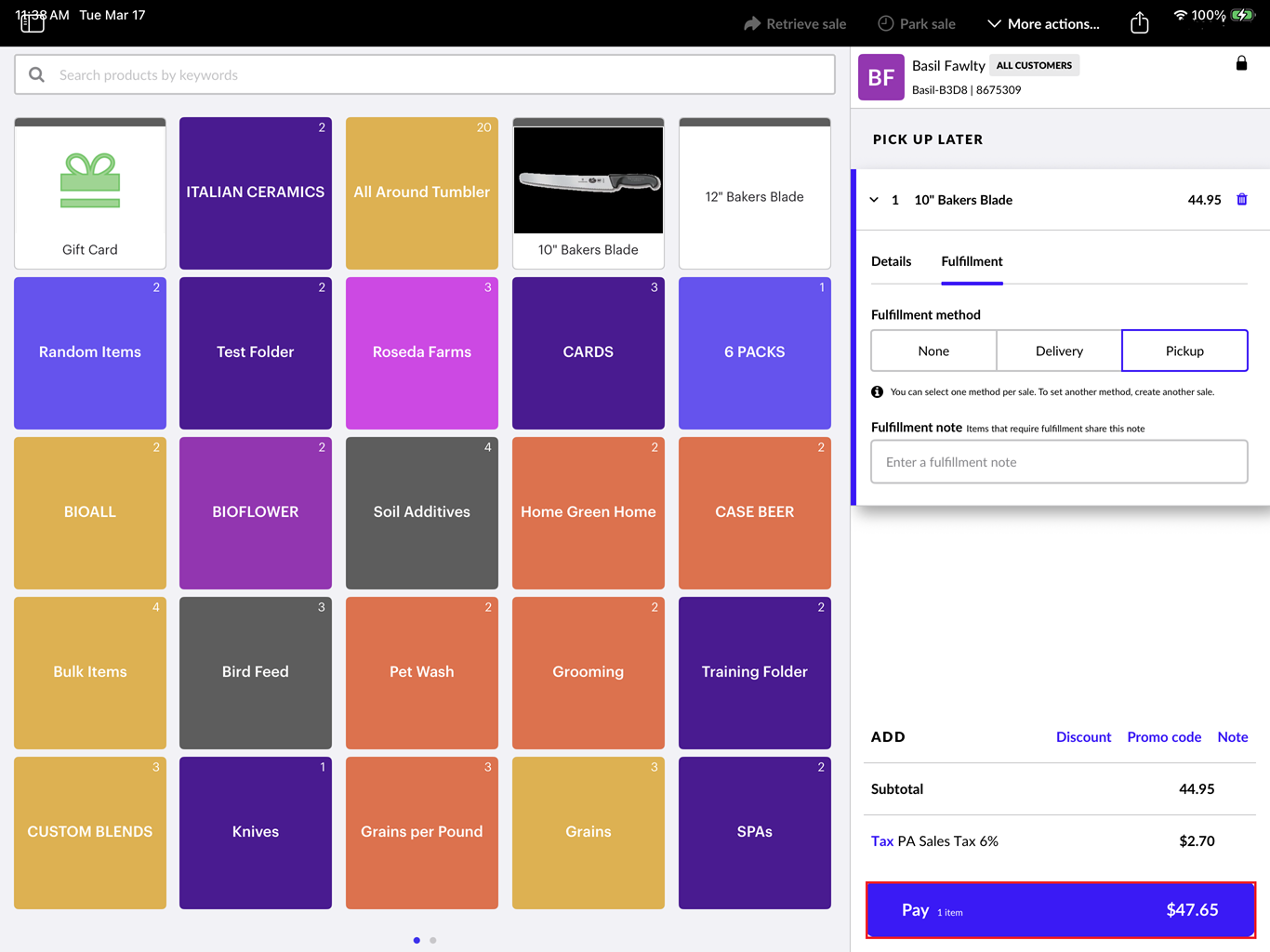
Task: Open the sidebar menu icon at top left
Action: coord(33,23)
